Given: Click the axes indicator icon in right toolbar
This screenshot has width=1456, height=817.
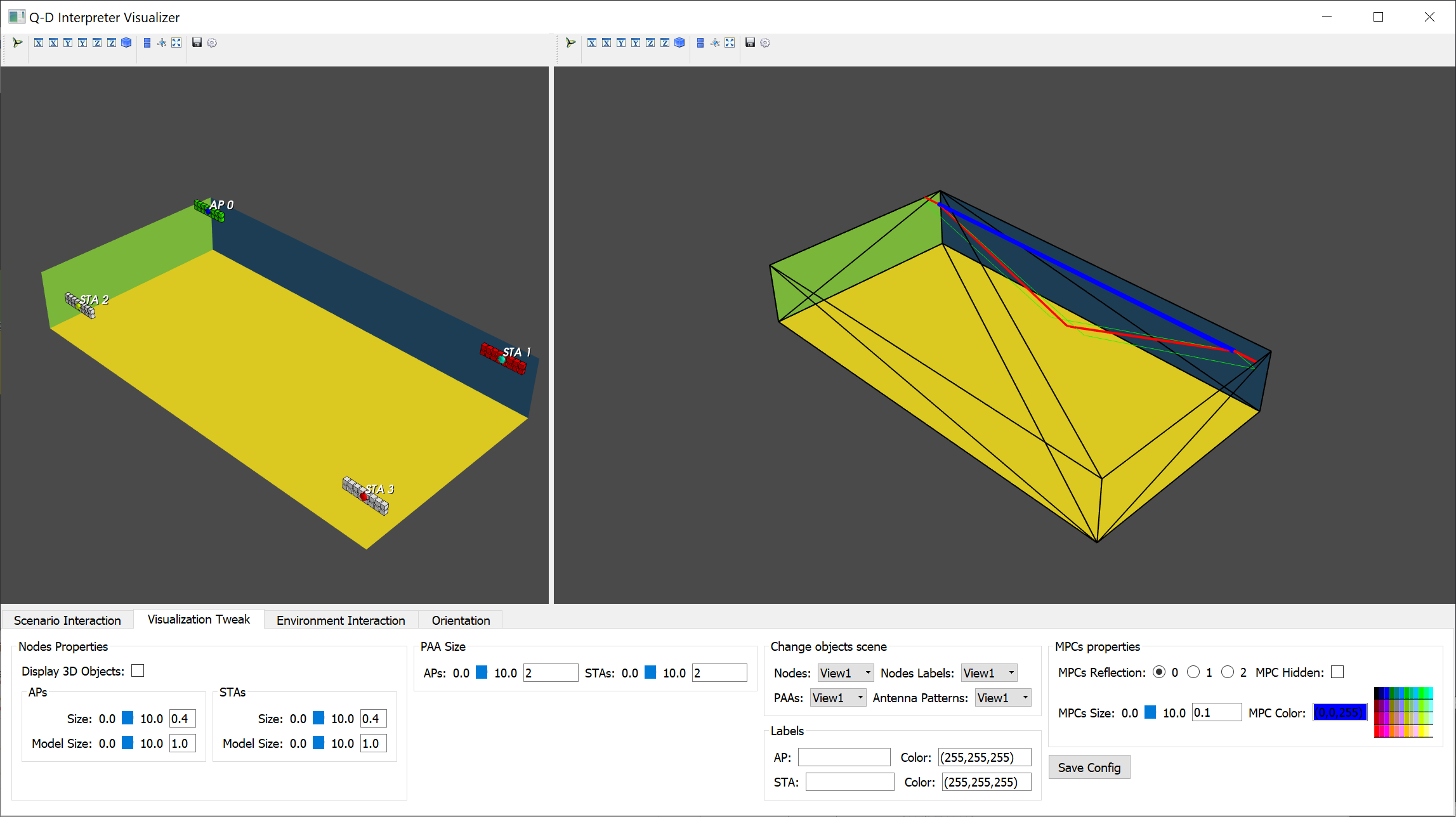Looking at the screenshot, I should 715,42.
